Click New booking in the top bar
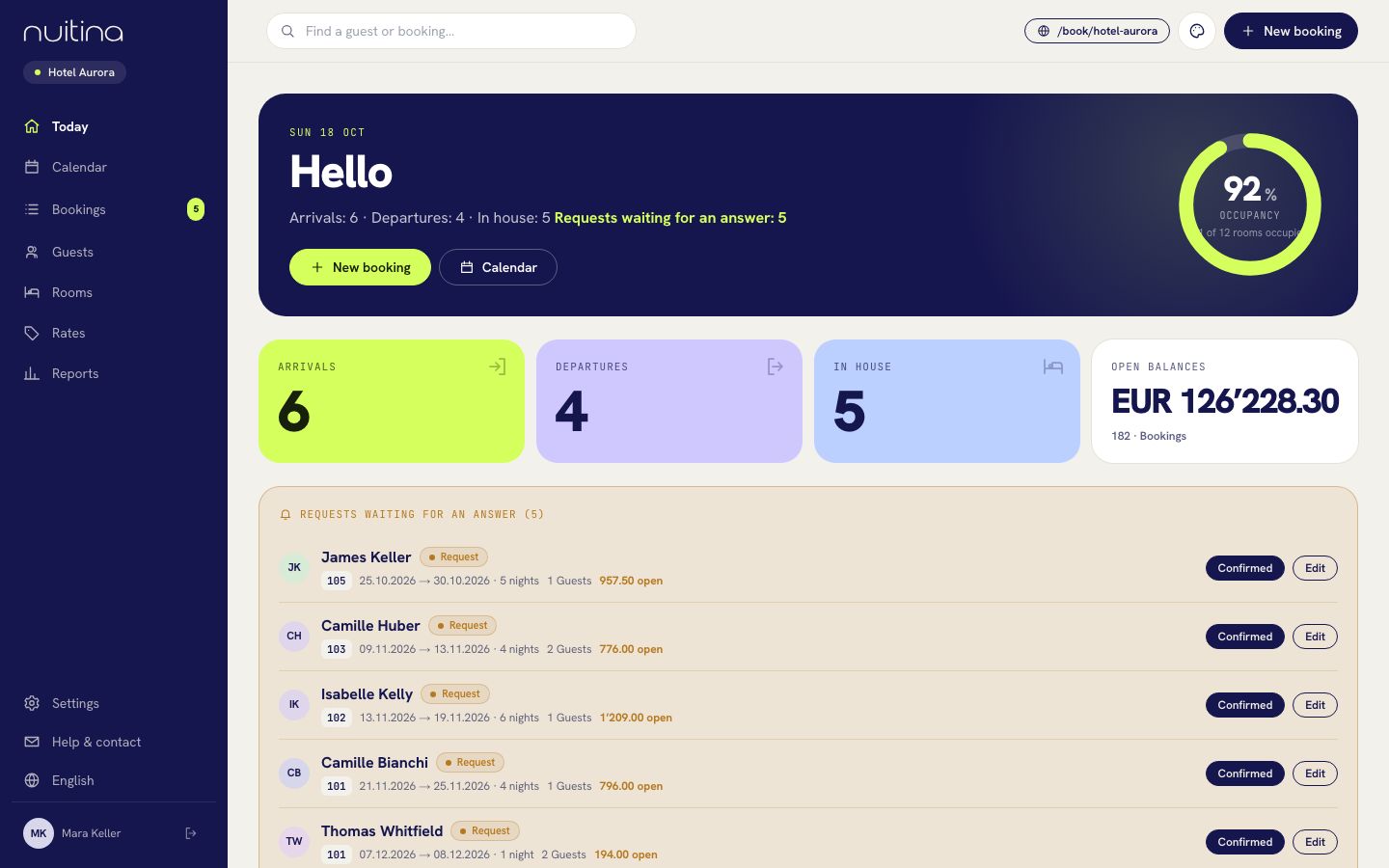 click(x=1291, y=31)
